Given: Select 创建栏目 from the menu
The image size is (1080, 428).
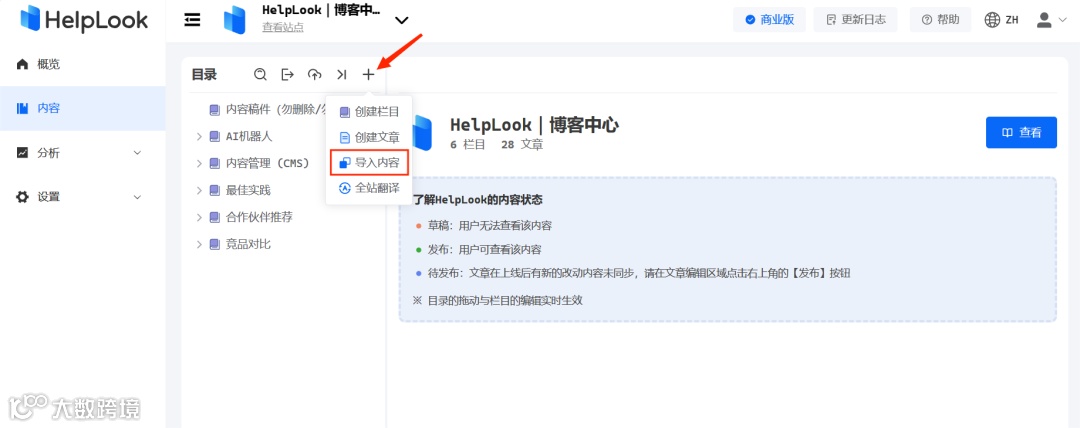Looking at the screenshot, I should click(x=369, y=112).
